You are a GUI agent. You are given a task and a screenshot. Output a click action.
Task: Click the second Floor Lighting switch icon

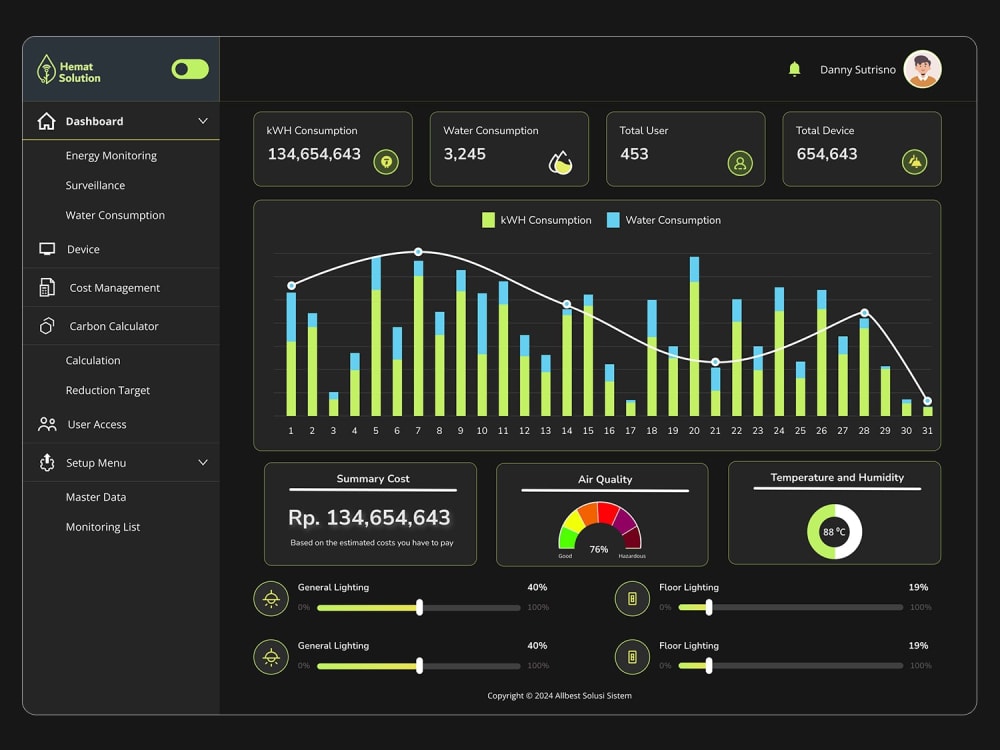[632, 657]
